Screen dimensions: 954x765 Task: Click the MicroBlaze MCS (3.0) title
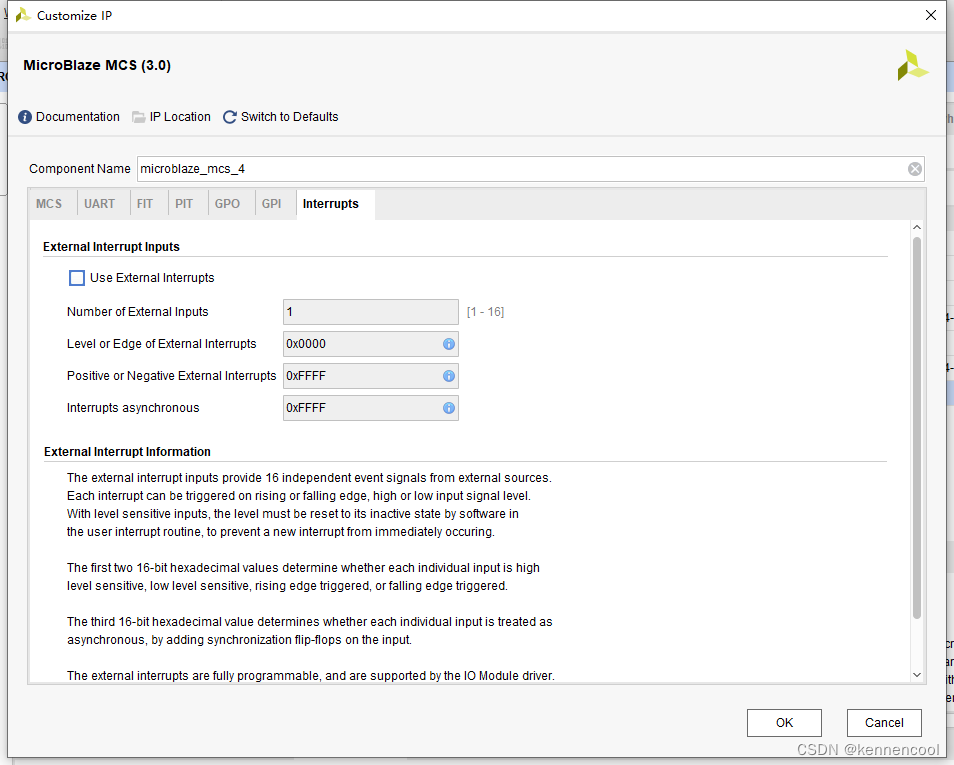[x=97, y=65]
